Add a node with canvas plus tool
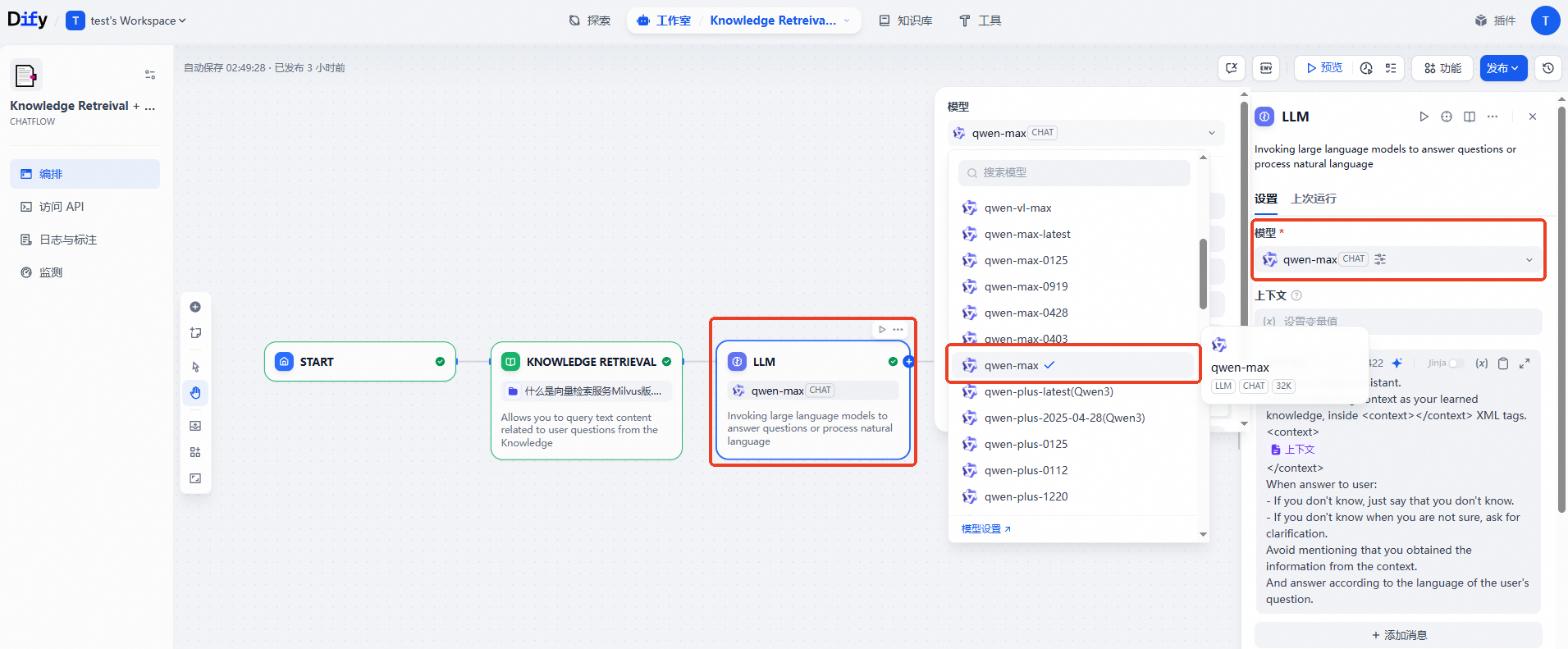 tap(195, 307)
